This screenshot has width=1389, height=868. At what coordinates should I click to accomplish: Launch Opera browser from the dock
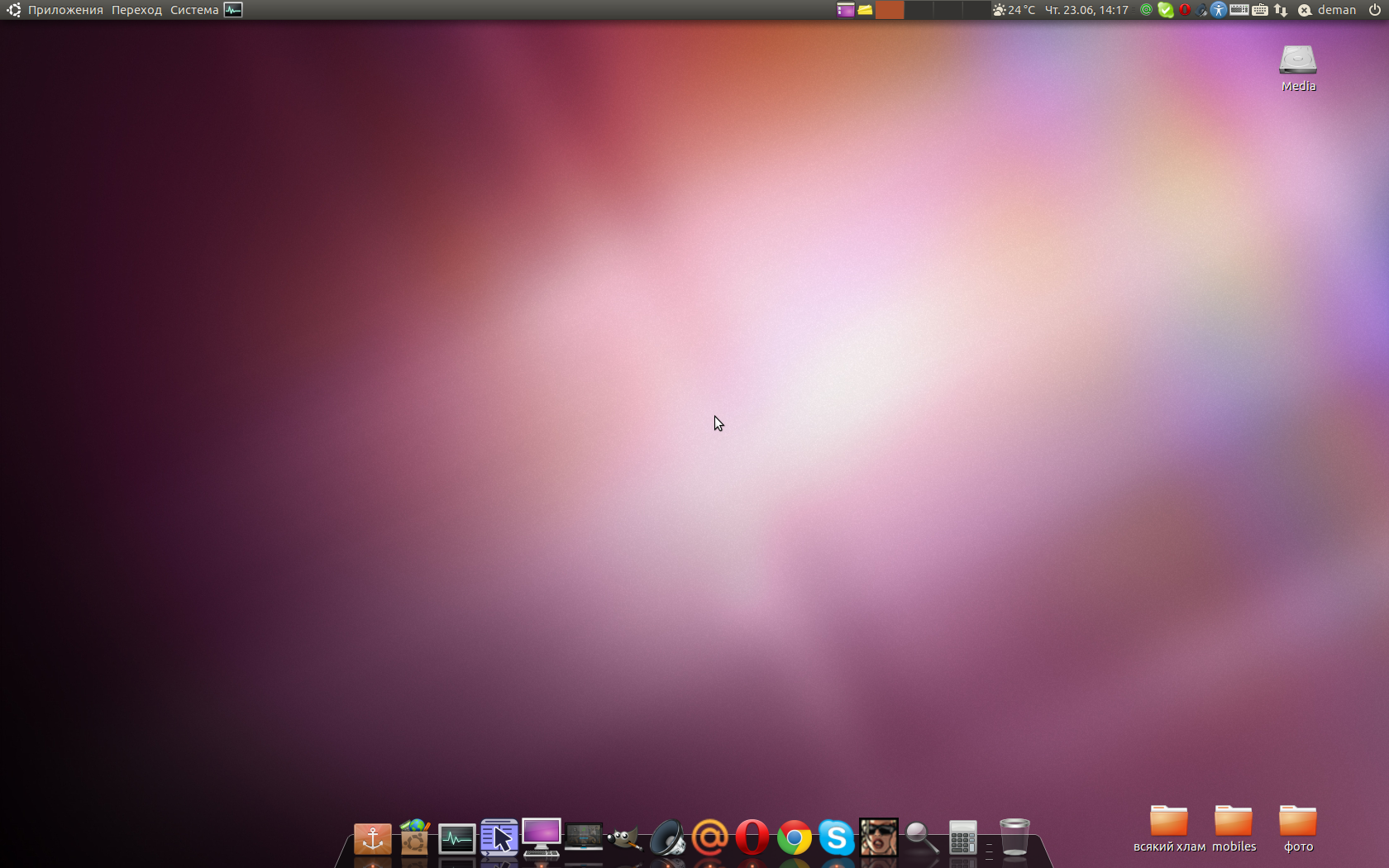click(752, 837)
